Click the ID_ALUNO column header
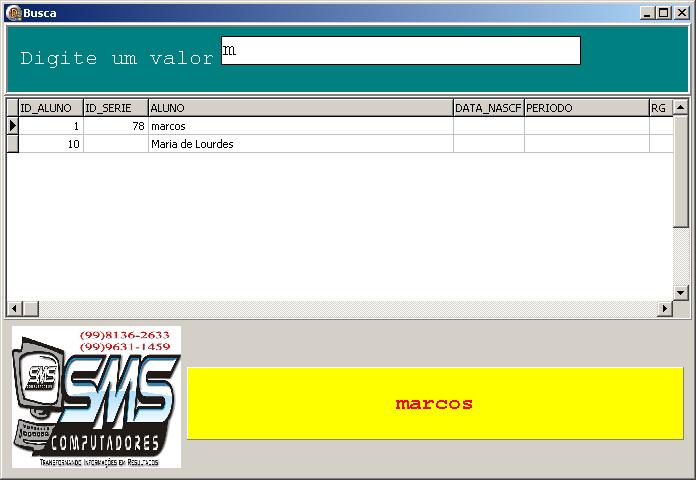696x480 pixels. [x=50, y=108]
